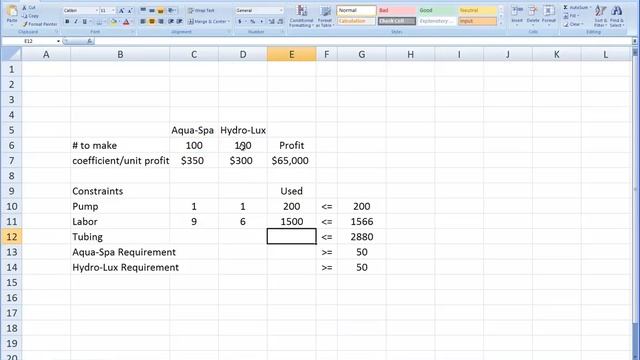Open the Format cells menu

click(x=549, y=15)
